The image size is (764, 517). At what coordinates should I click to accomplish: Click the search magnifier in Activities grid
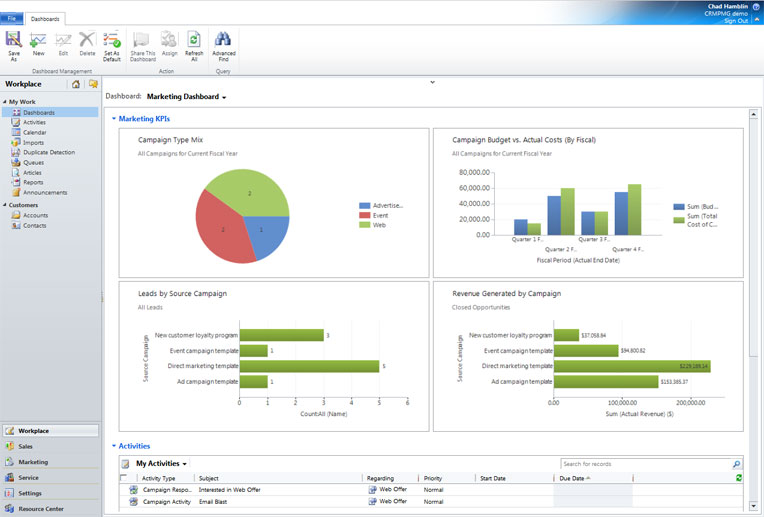point(737,464)
